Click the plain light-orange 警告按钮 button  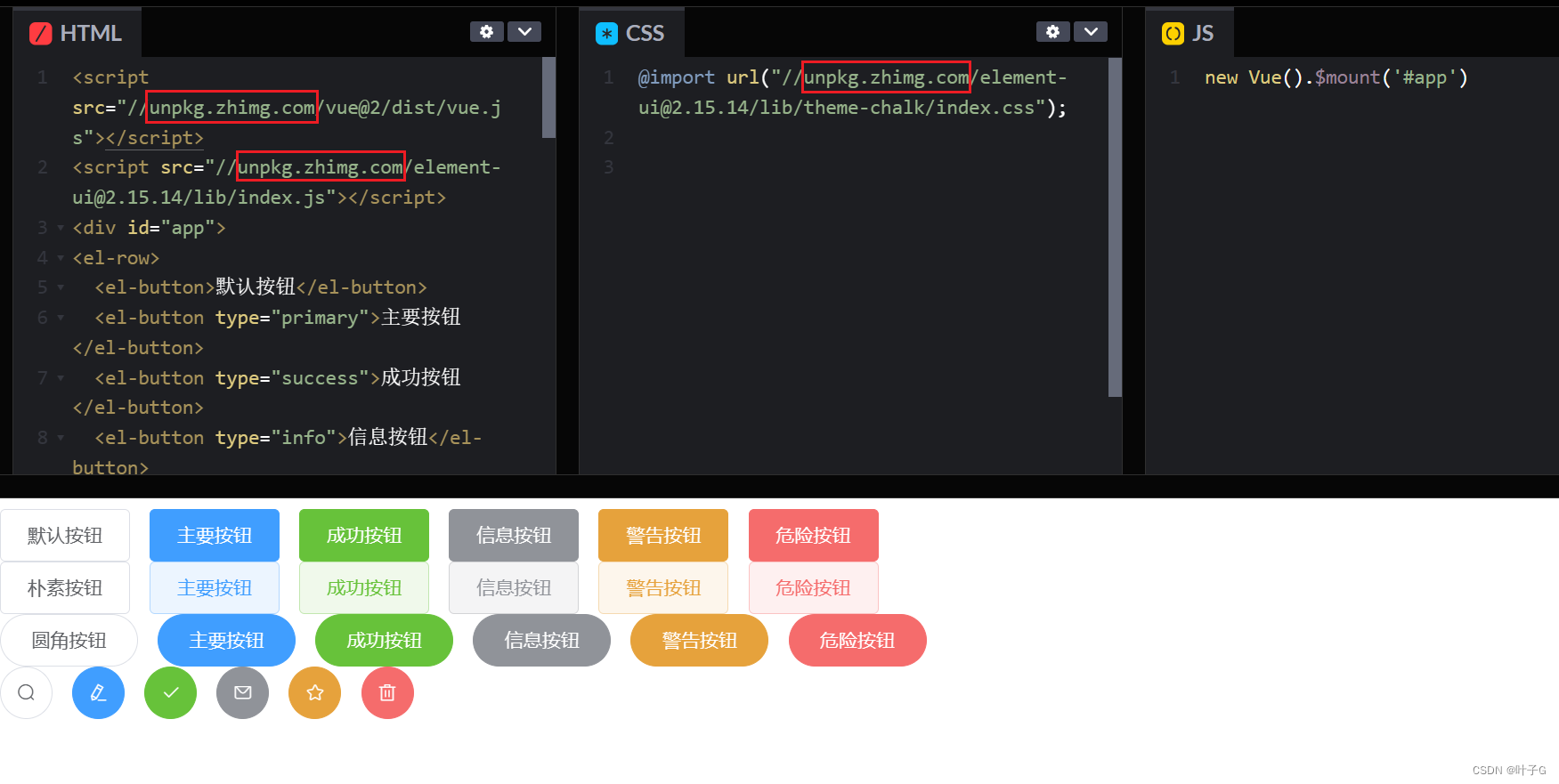[x=663, y=587]
